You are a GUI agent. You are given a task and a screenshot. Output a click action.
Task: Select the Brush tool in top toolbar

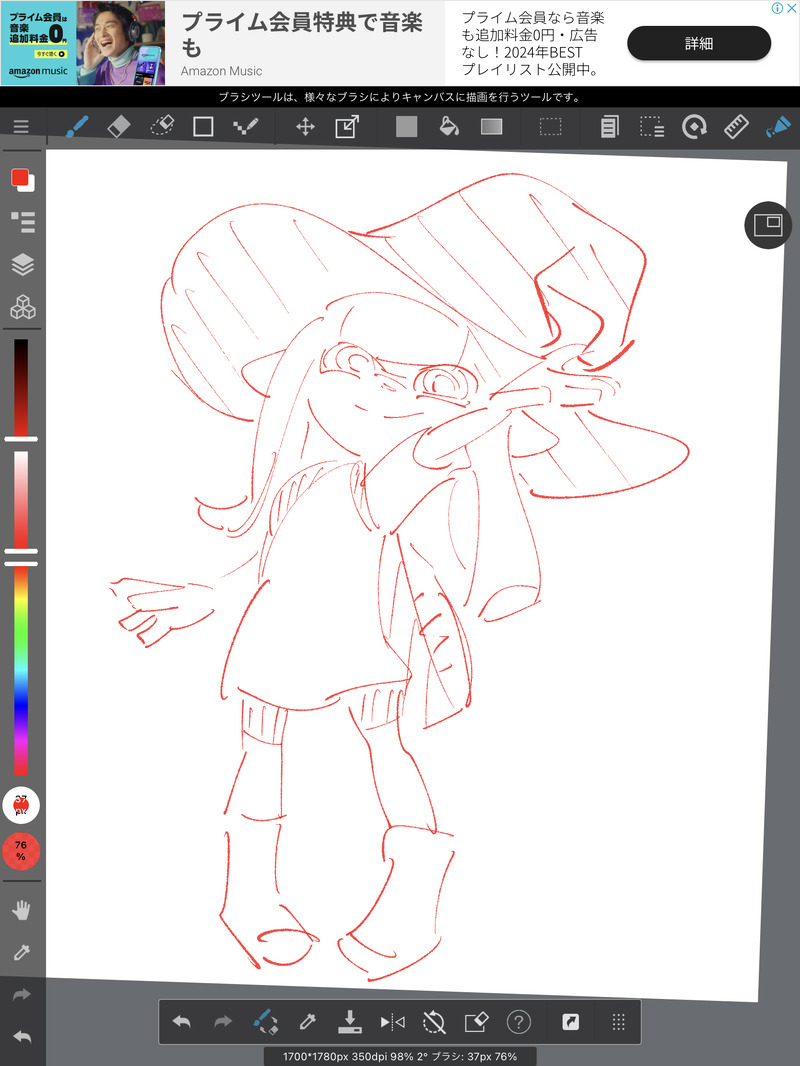pyautogui.click(x=77, y=126)
